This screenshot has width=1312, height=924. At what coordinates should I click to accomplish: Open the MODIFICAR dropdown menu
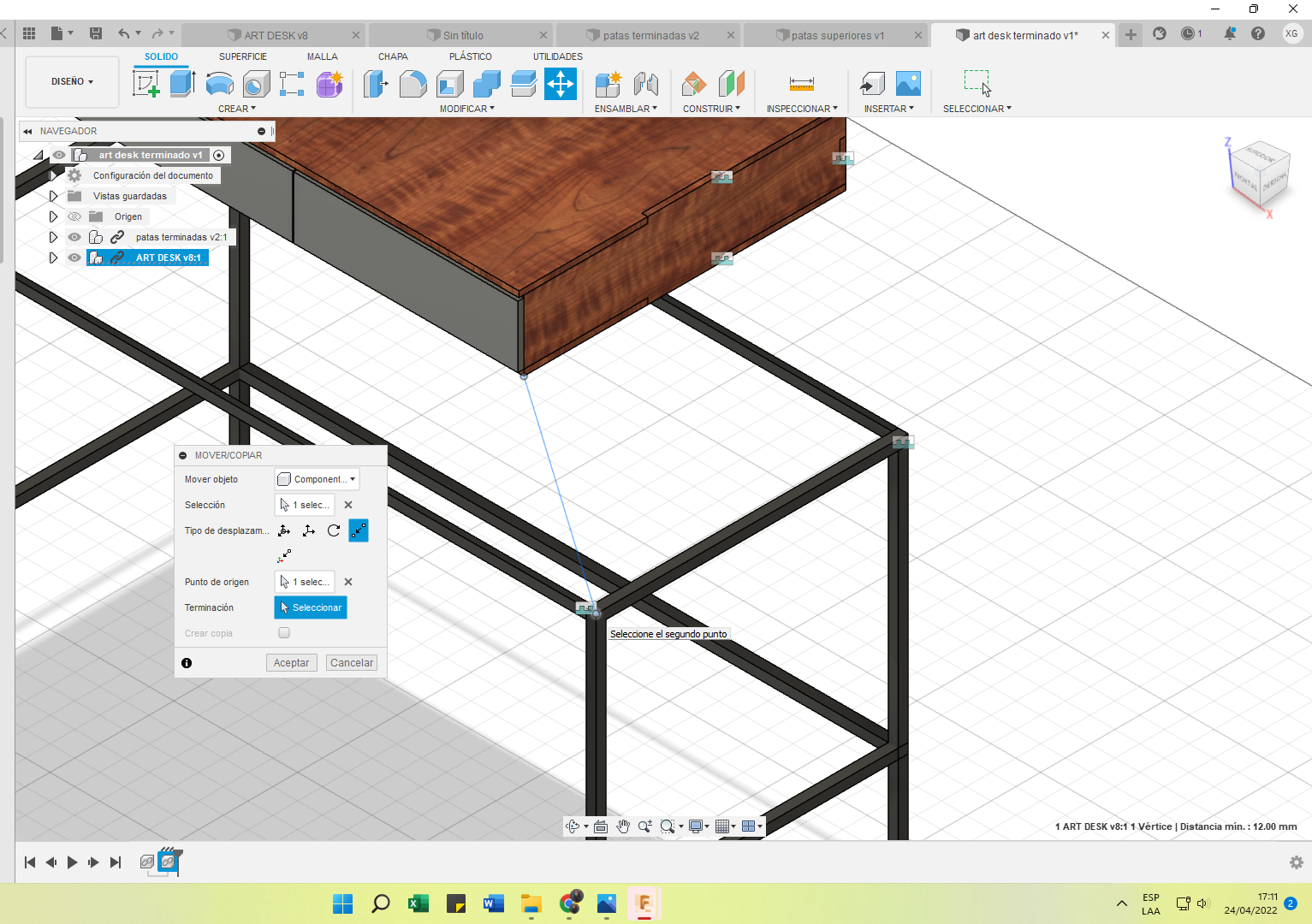(x=466, y=109)
